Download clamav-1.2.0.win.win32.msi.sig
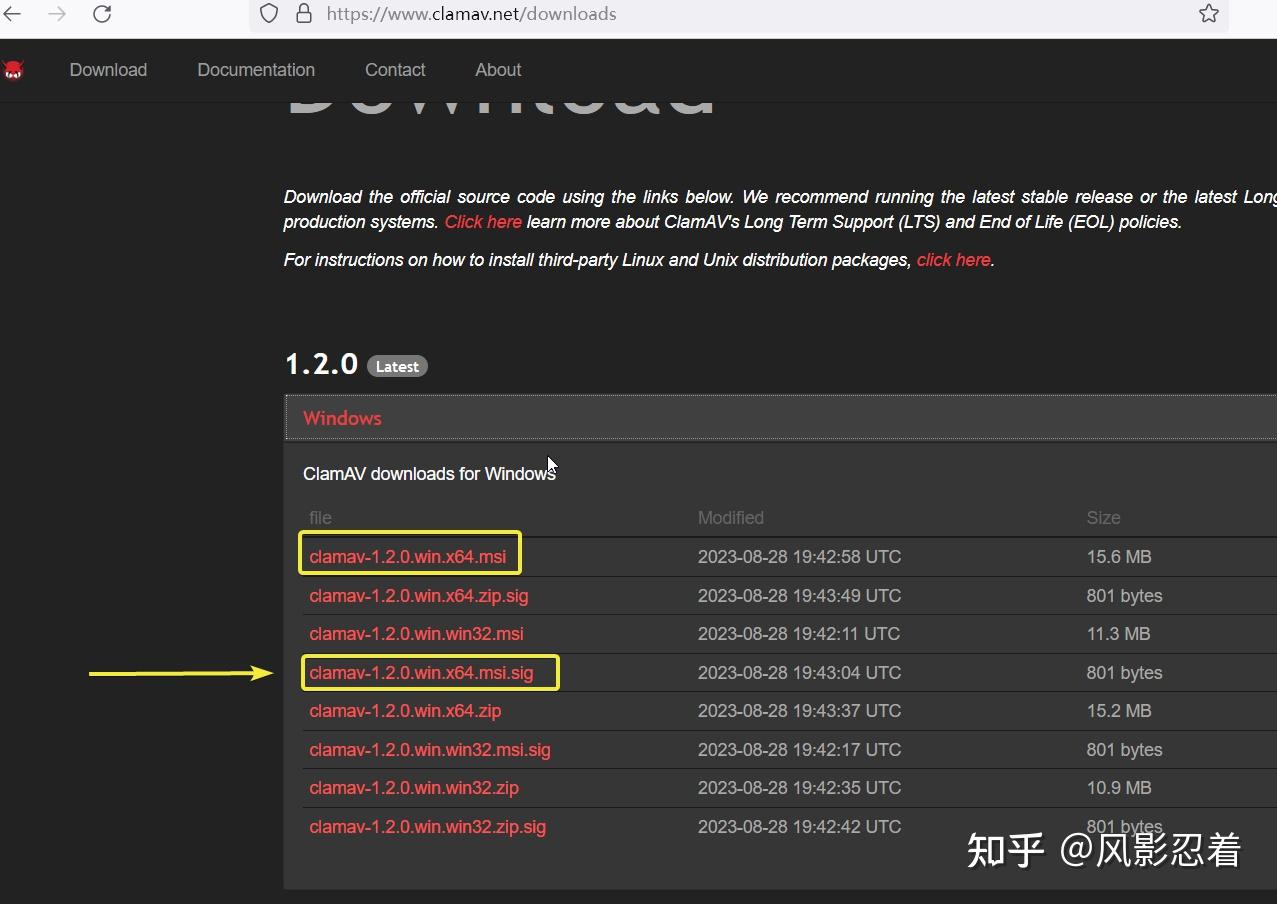 tap(430, 750)
